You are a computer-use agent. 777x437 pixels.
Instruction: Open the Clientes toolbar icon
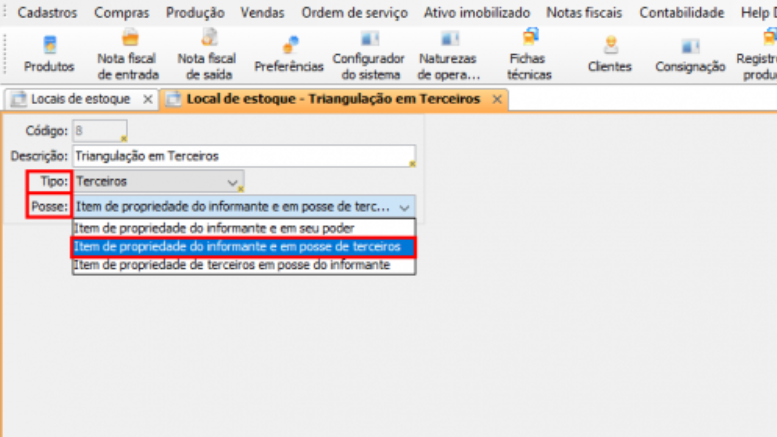[609, 53]
